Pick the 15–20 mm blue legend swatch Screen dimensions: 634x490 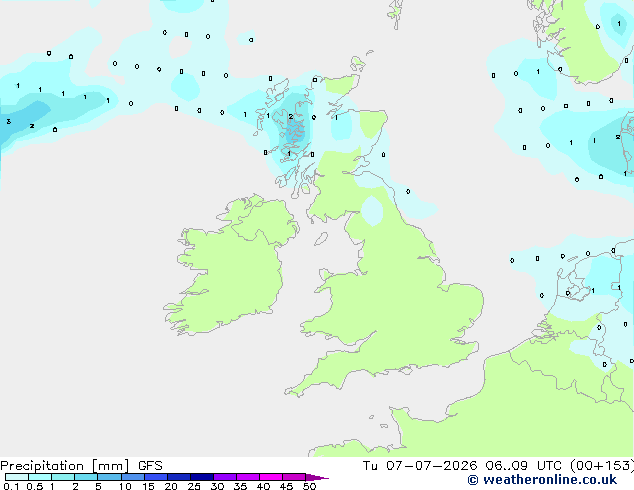155,477
